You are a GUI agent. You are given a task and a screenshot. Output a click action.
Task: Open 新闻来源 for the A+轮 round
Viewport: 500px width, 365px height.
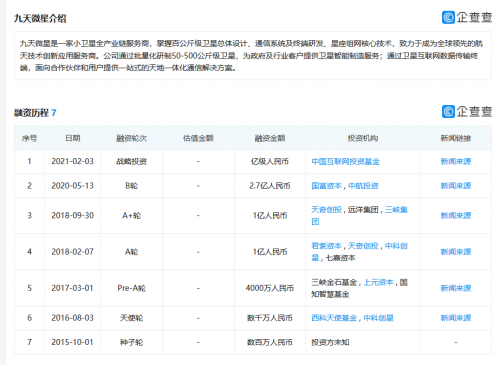456,216
